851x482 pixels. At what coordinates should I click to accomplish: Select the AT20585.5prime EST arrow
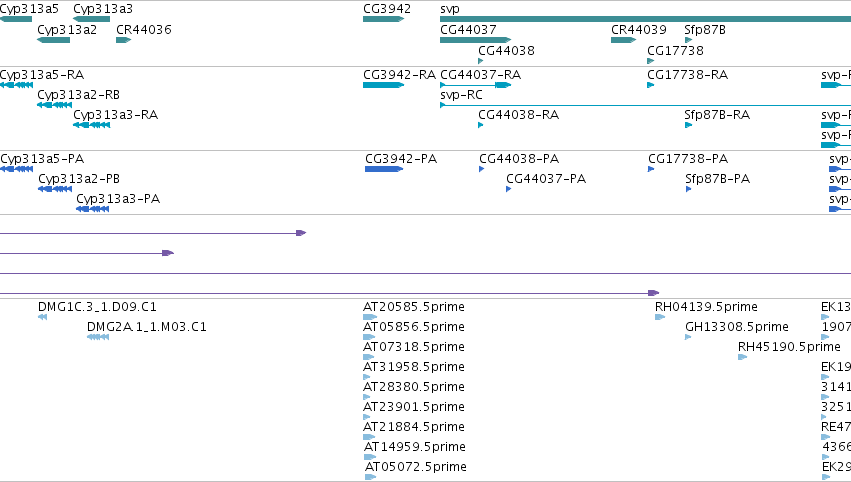point(370,317)
